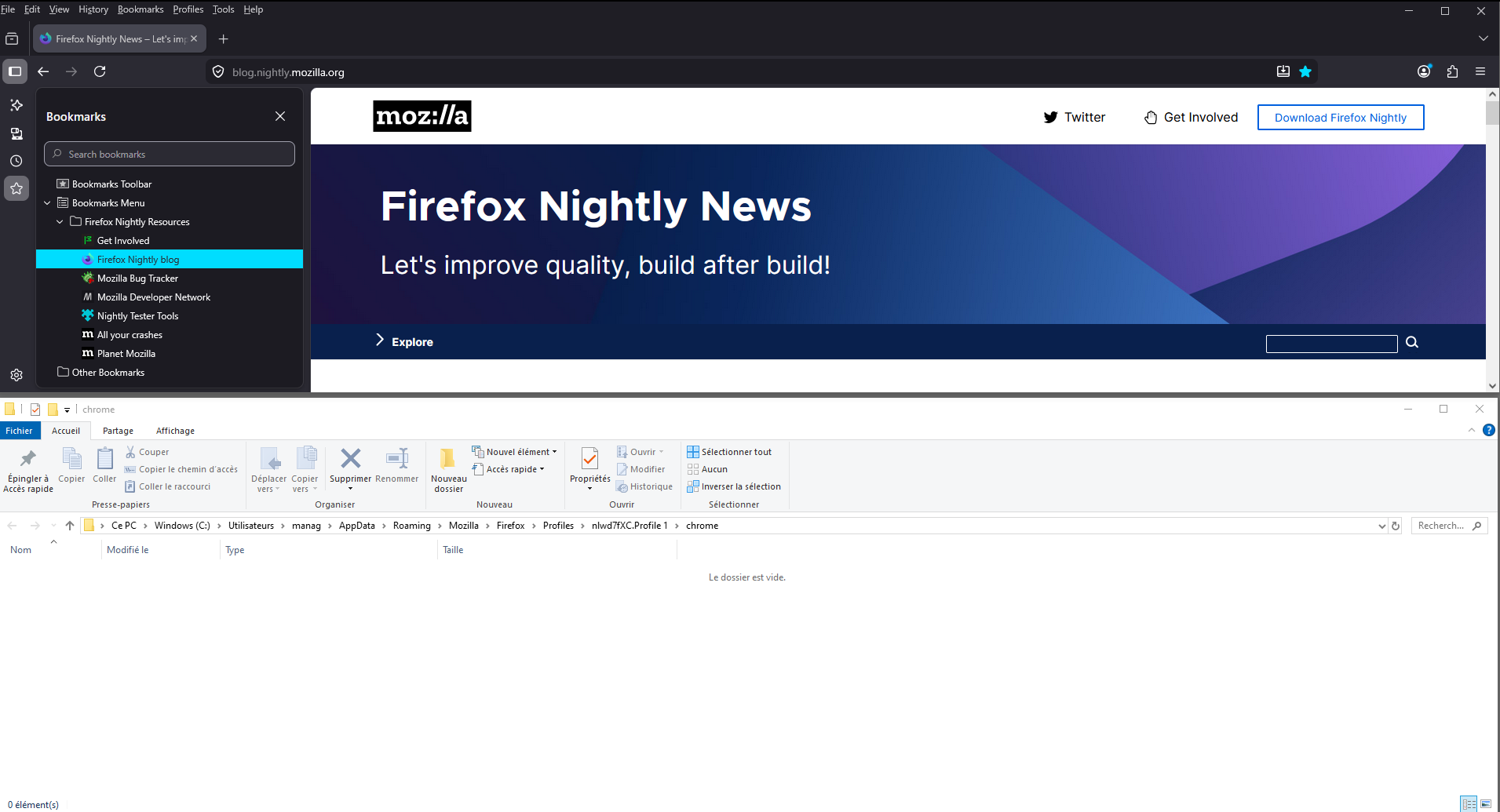The width and height of the screenshot is (1500, 812).
Task: Open History panel in Firefox sidebar
Action: (16, 161)
